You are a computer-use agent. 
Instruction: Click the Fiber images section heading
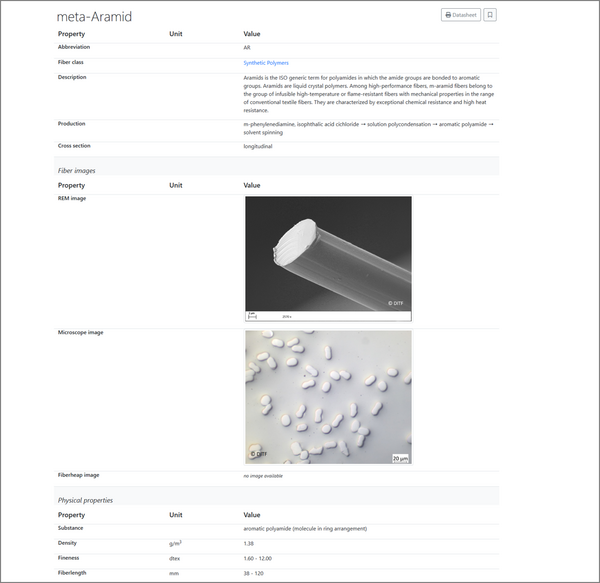(x=77, y=171)
